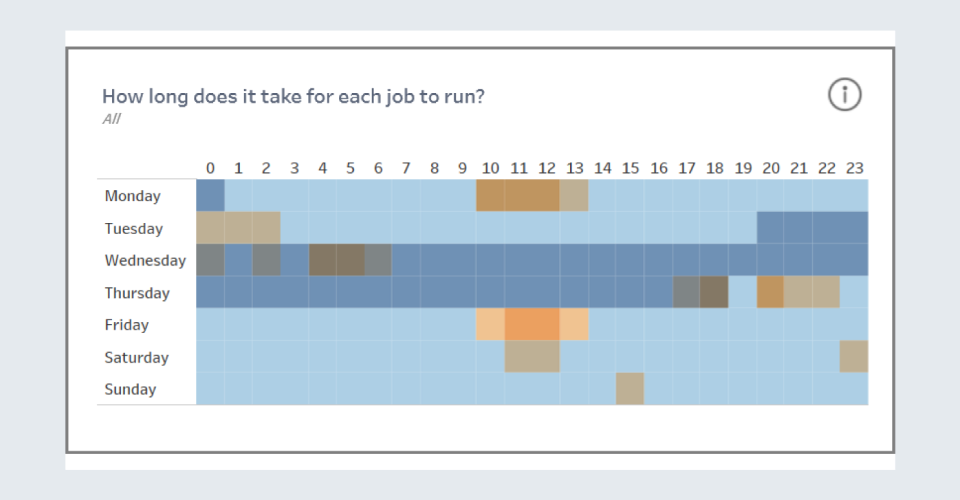Screen dimensions: 960x500
Task: Click the hour 0 column header
Action: point(210,168)
